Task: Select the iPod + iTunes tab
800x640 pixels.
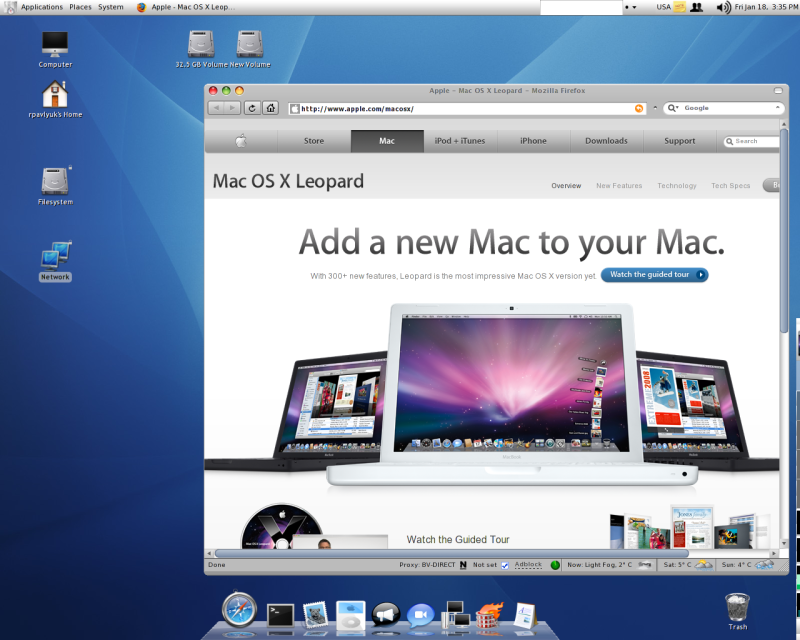Action: (460, 141)
